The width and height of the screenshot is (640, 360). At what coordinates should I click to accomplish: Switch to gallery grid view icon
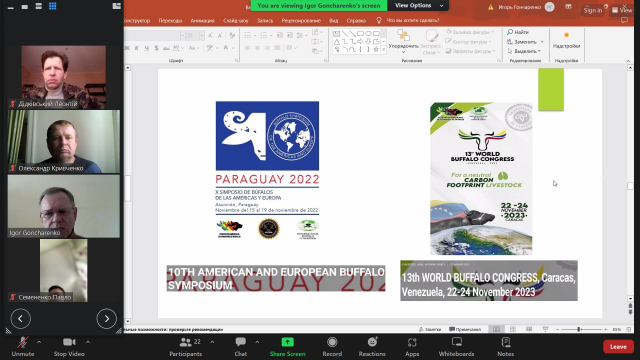click(x=53, y=6)
